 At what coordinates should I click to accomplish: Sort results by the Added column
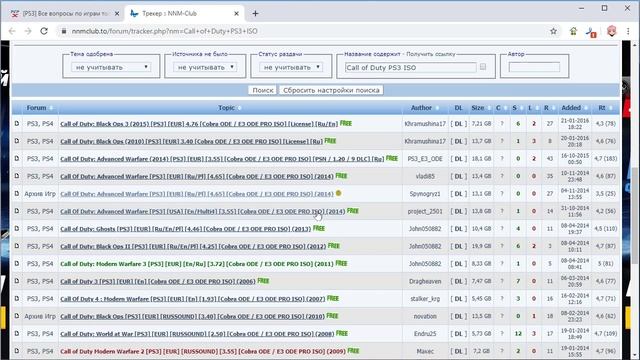click(571, 108)
